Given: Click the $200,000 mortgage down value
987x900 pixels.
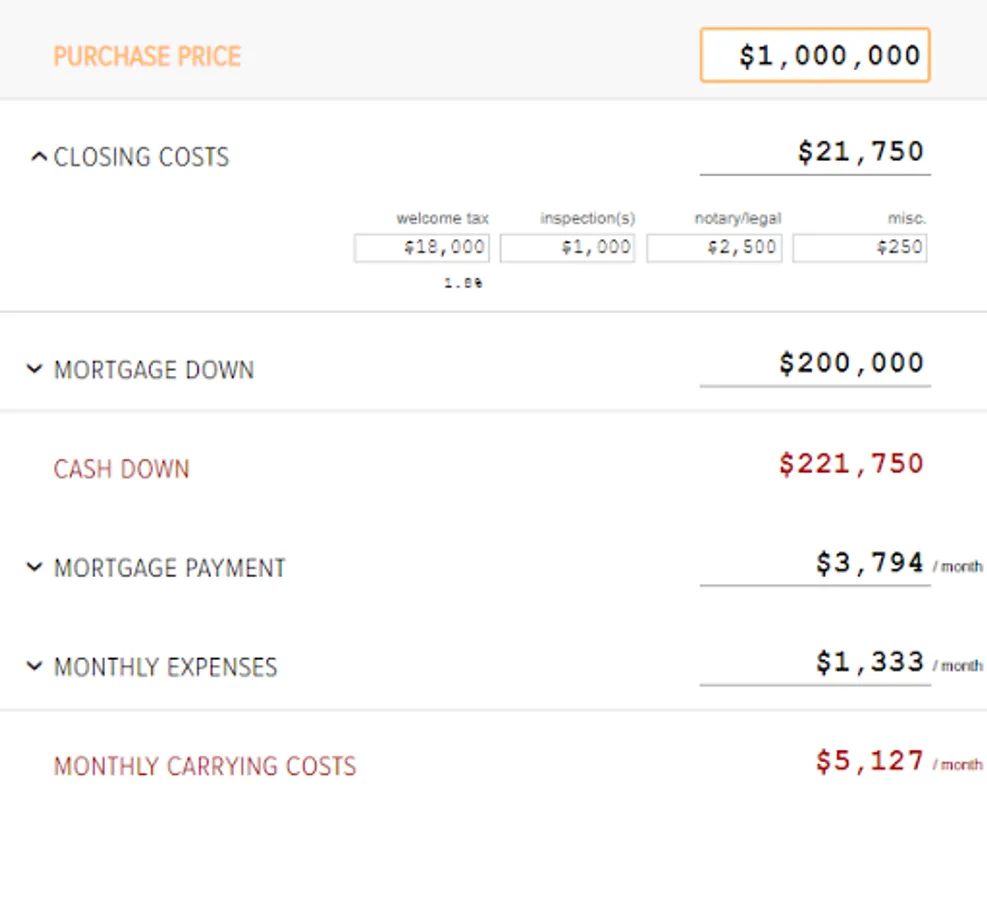Looking at the screenshot, I should point(851,363).
